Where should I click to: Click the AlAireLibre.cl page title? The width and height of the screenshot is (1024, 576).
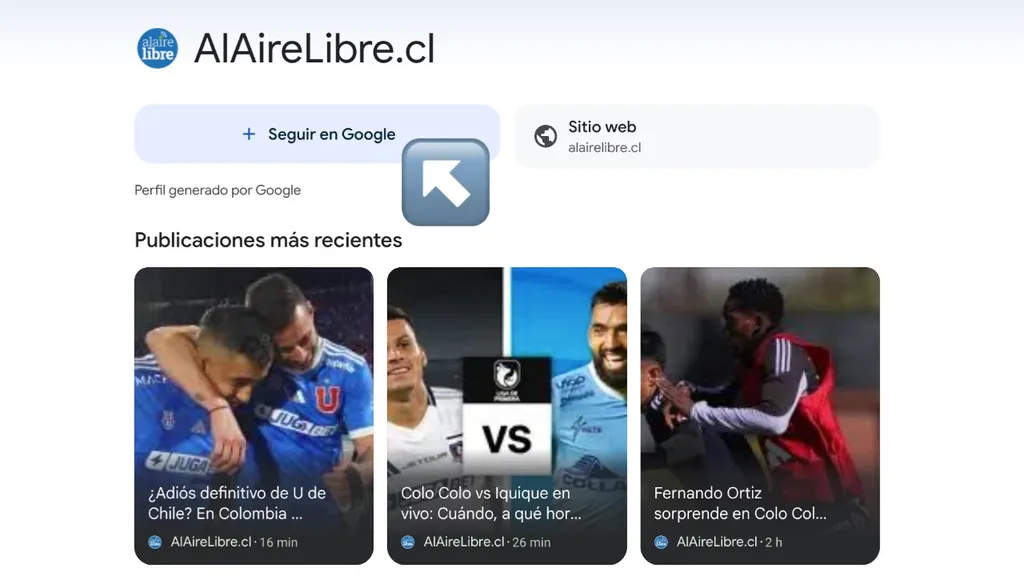[x=314, y=48]
